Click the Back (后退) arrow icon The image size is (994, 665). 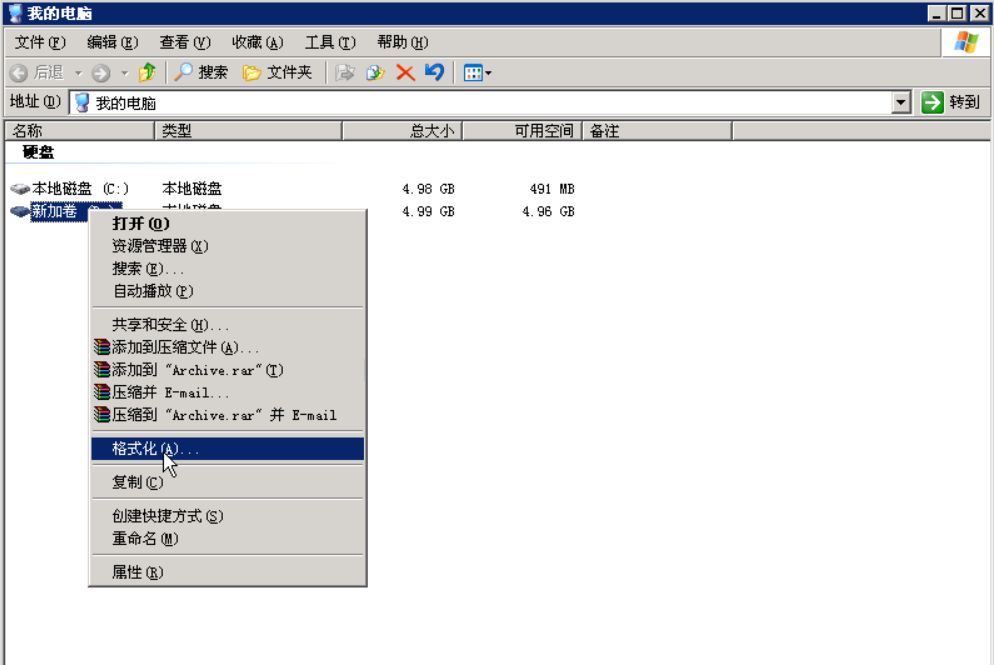click(x=19, y=73)
